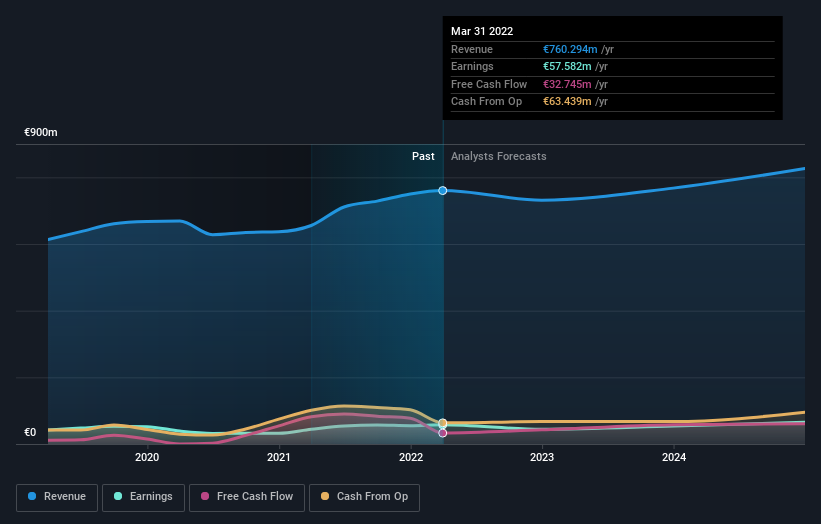821x524 pixels.
Task: Click the €900m y-axis label
Action: coord(41,132)
